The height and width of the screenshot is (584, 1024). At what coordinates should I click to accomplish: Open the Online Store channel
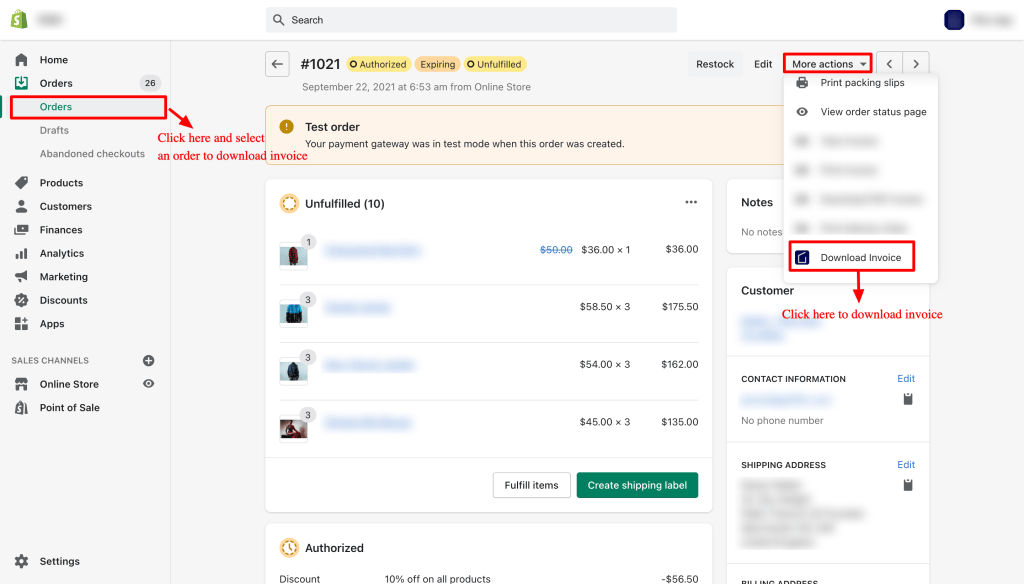[x=69, y=384]
